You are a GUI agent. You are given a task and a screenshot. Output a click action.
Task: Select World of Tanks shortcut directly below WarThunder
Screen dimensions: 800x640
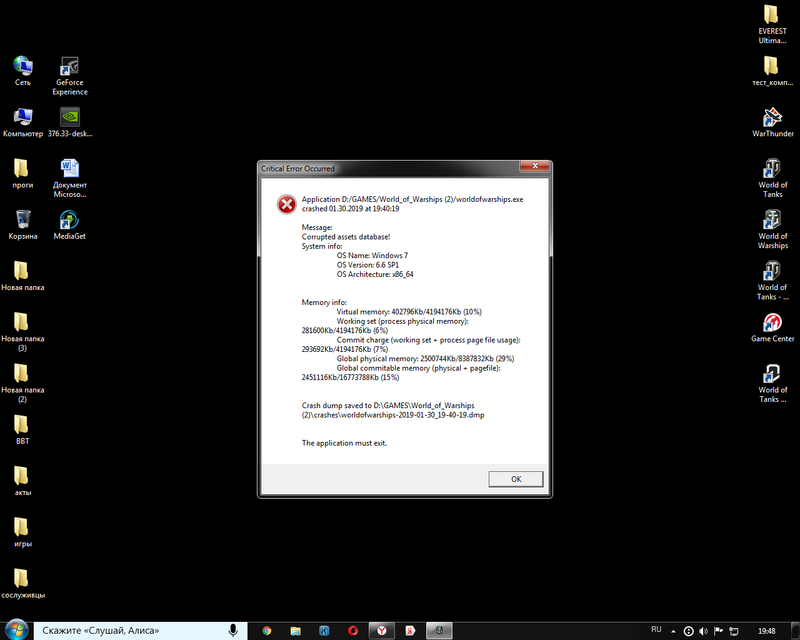pos(772,179)
